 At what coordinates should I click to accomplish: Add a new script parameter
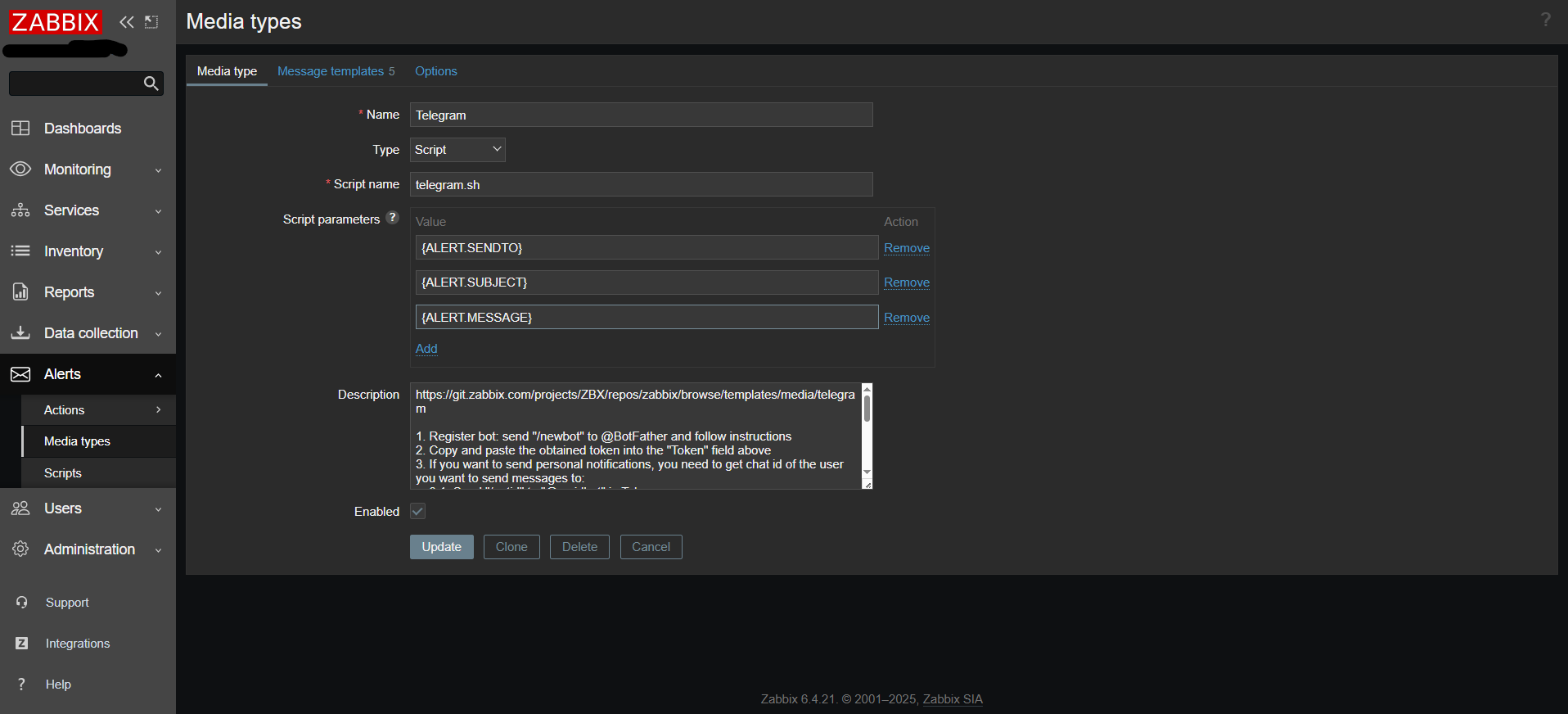tap(426, 349)
